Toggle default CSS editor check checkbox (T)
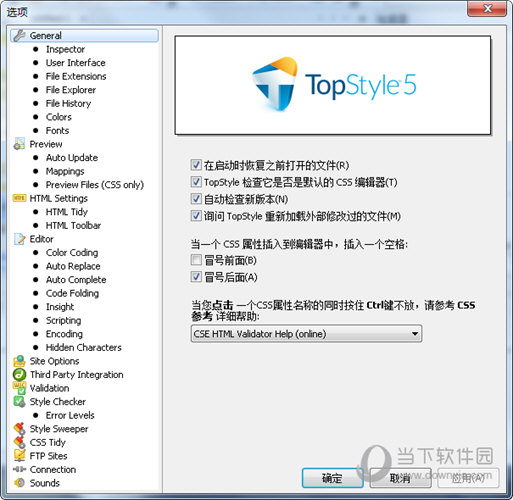 click(196, 182)
